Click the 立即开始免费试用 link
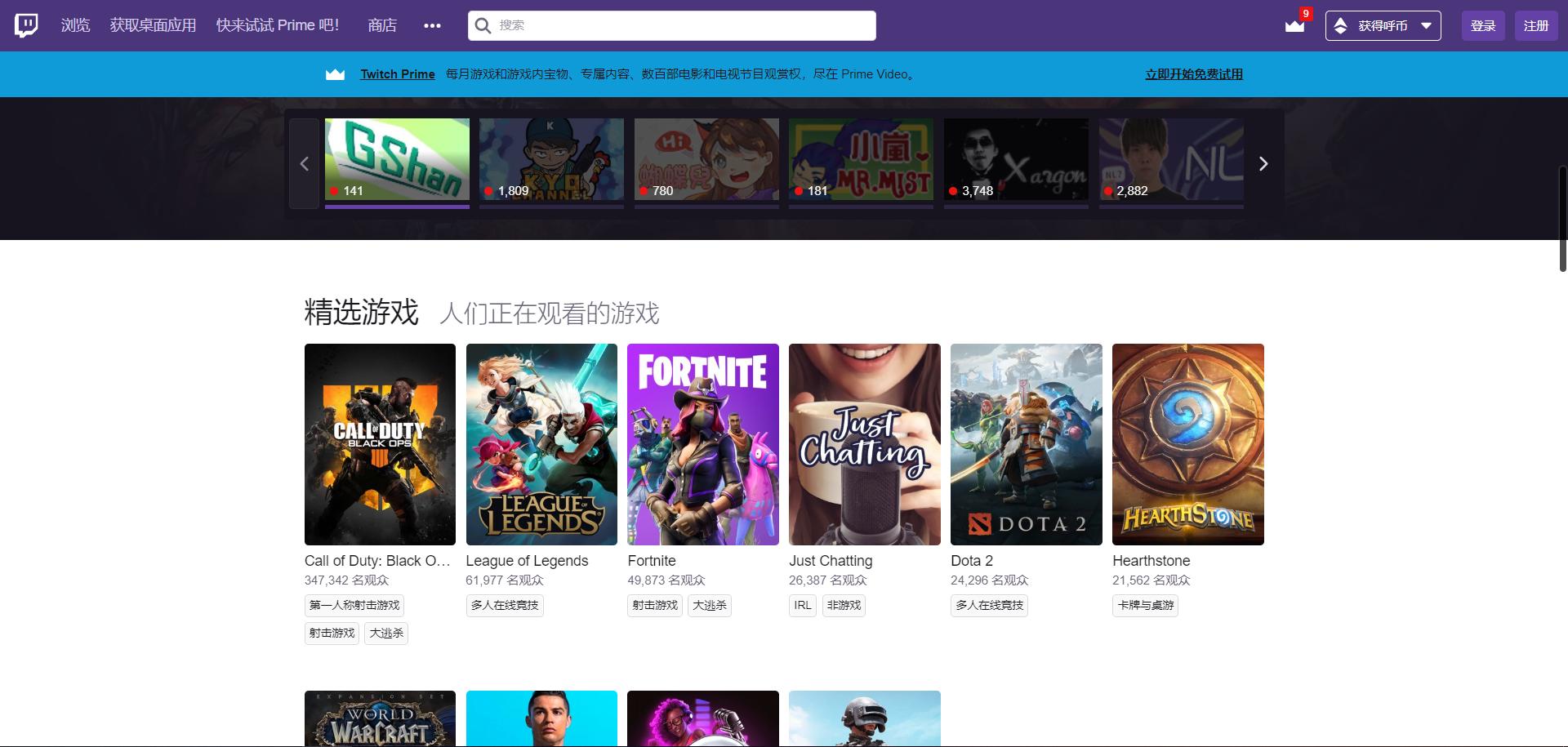1568x747 pixels. (x=1193, y=73)
